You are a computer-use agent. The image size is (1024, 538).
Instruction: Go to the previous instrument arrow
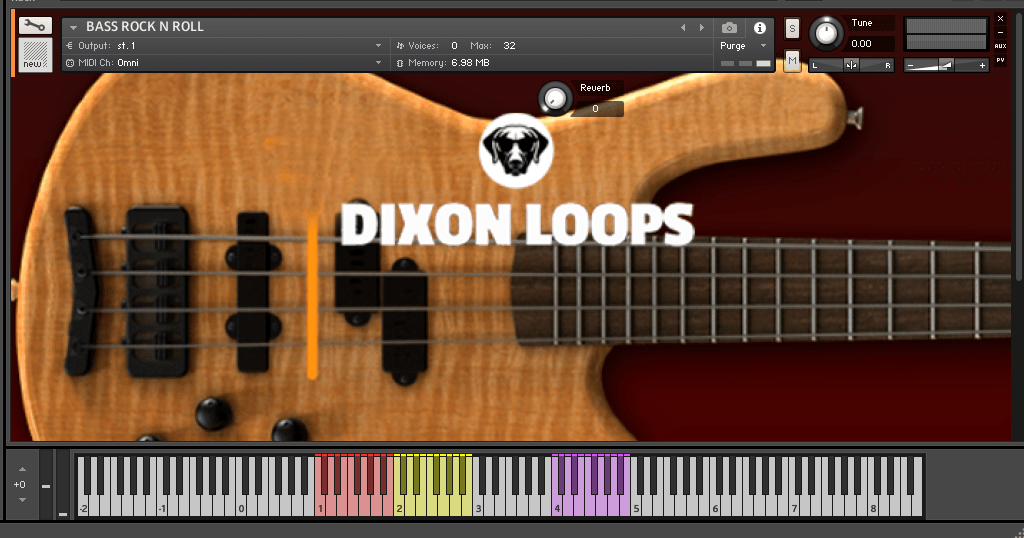pos(683,28)
